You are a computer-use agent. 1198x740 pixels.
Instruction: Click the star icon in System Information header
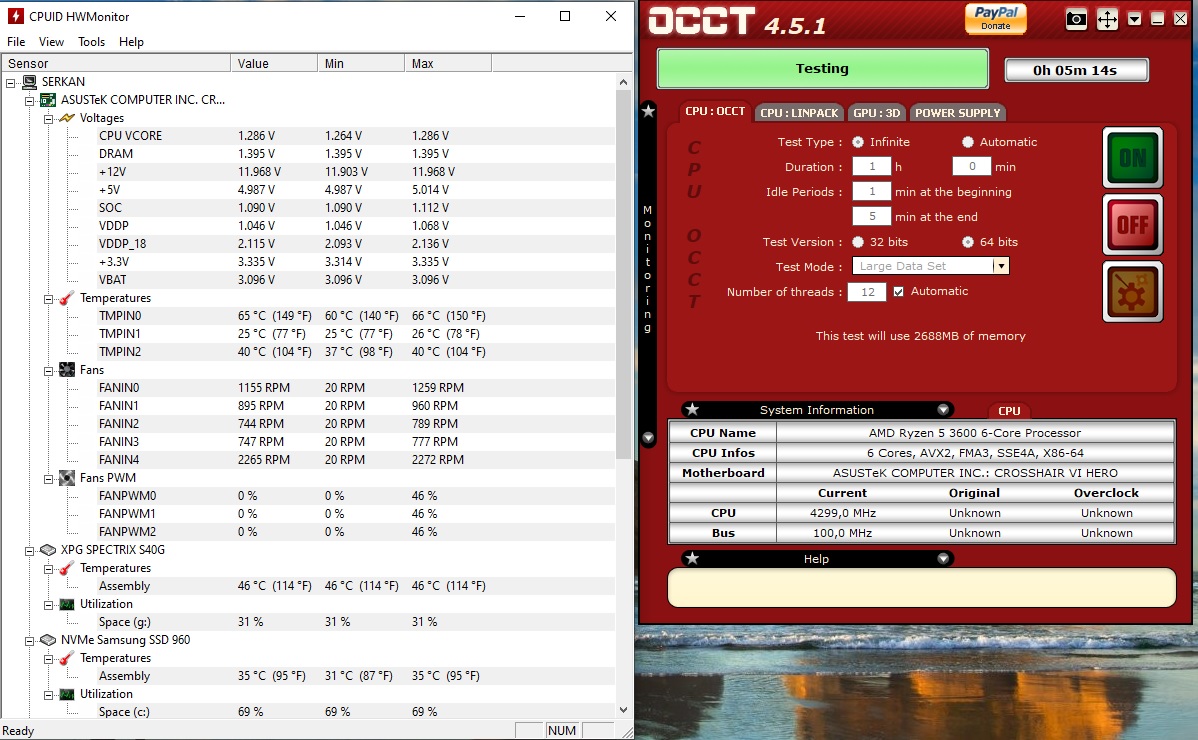click(692, 409)
